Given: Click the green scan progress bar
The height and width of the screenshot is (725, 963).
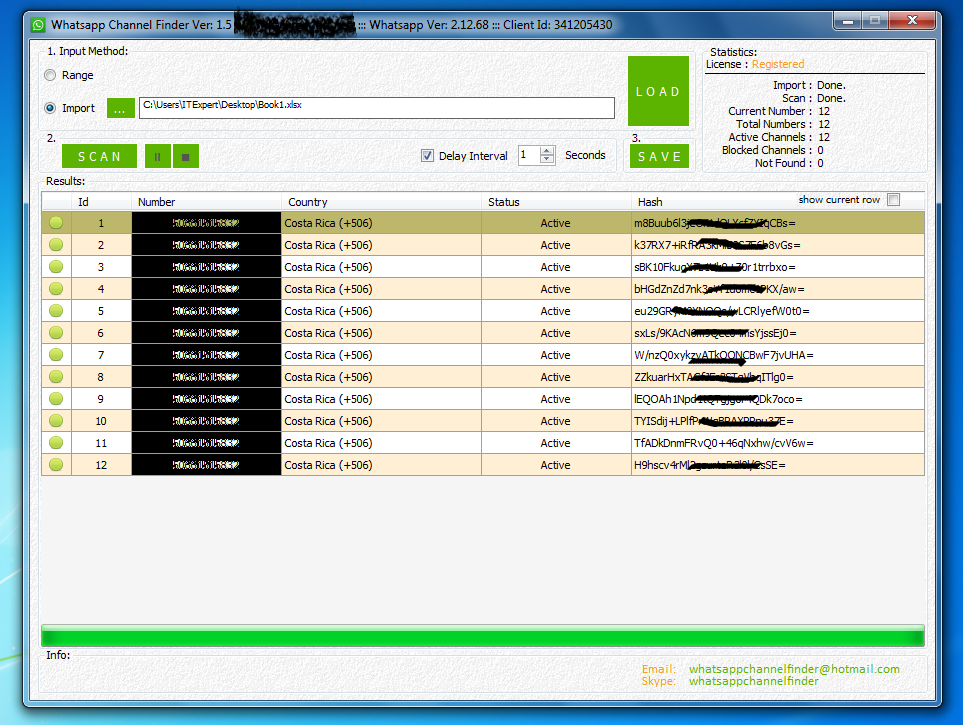Looking at the screenshot, I should pos(482,635).
